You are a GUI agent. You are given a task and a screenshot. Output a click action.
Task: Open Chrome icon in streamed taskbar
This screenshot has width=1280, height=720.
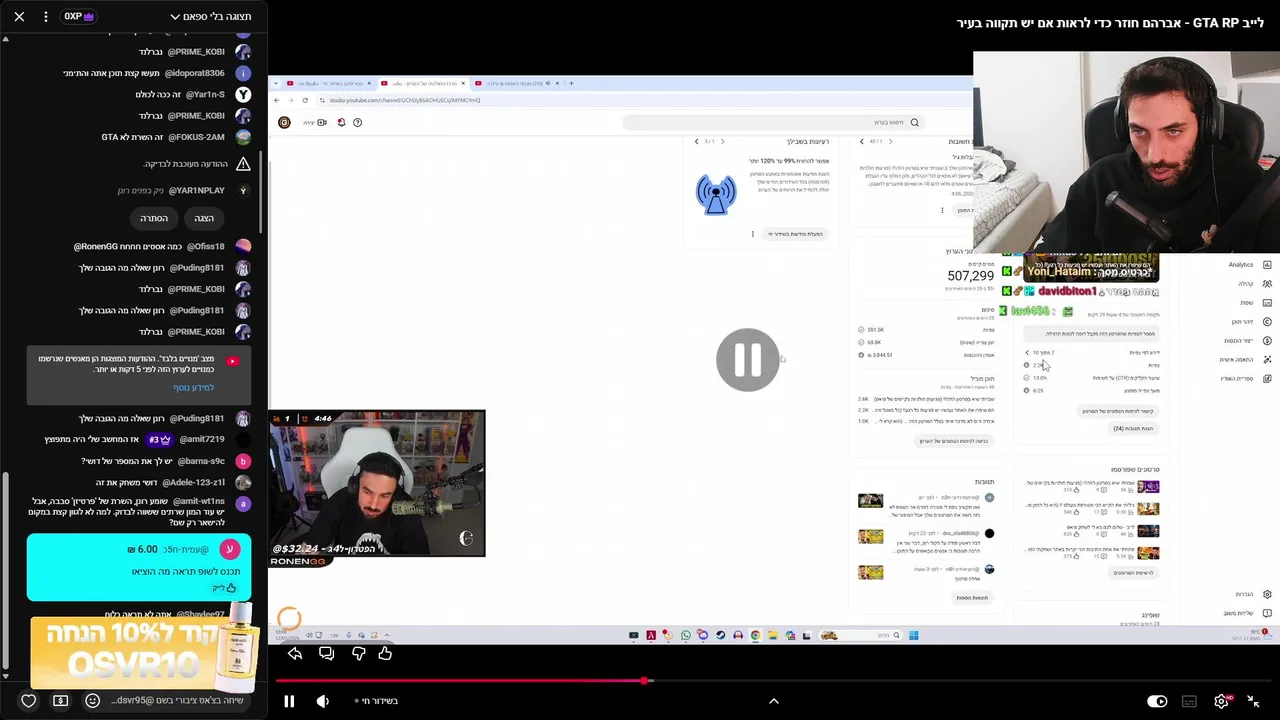point(755,635)
